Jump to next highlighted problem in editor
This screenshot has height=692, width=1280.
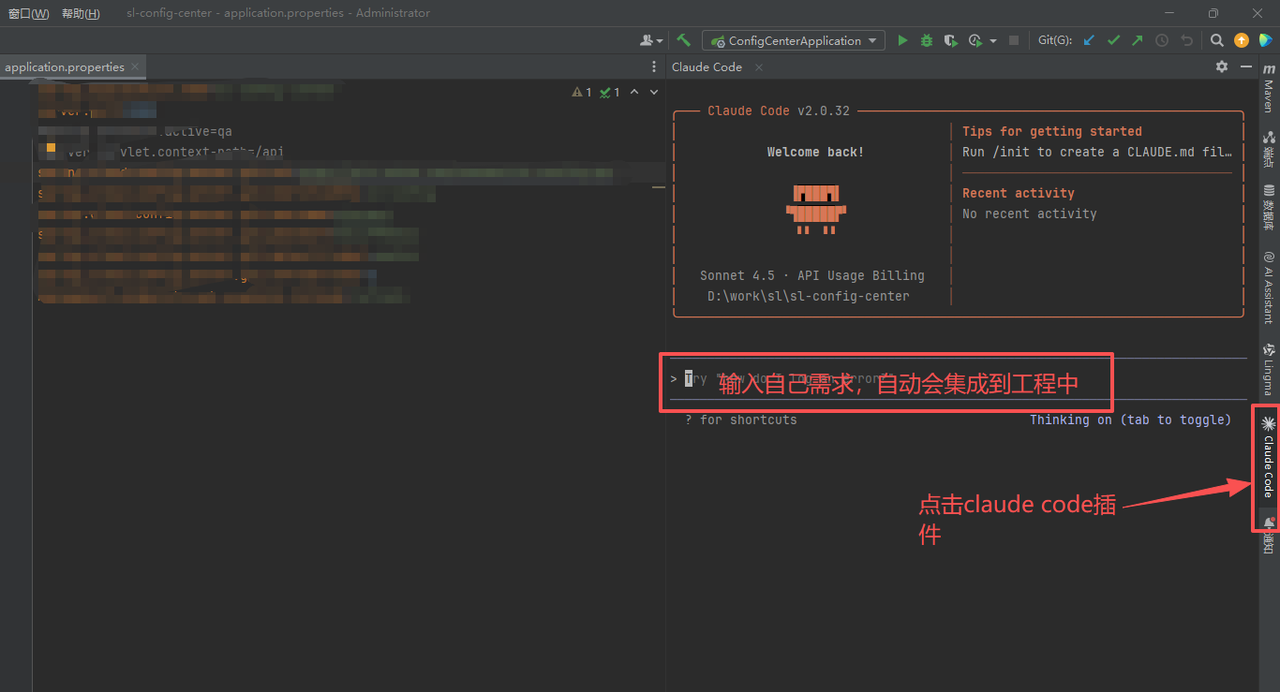click(654, 92)
